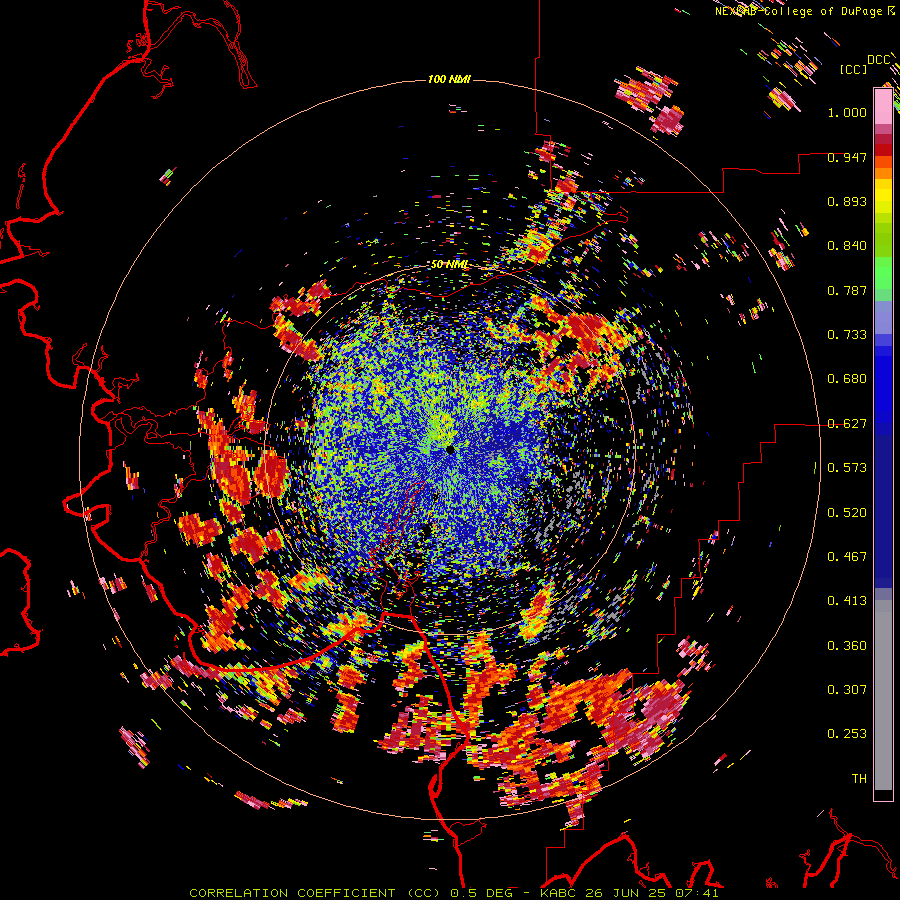Select the 0.520 scale value

(847, 513)
